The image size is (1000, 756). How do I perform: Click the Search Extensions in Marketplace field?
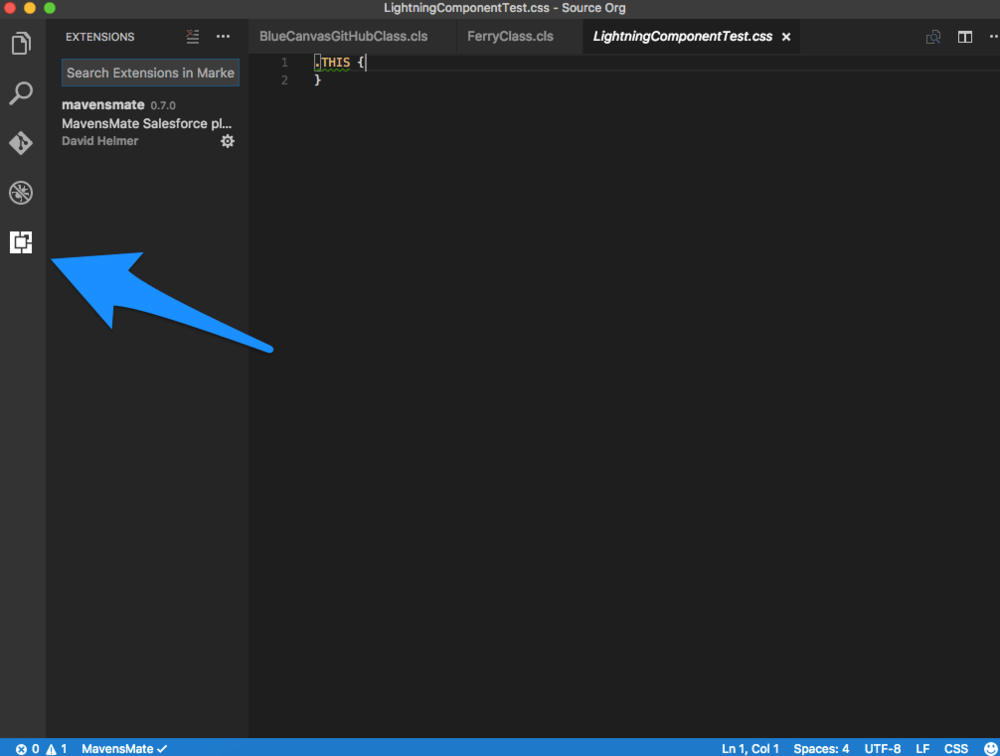[151, 73]
